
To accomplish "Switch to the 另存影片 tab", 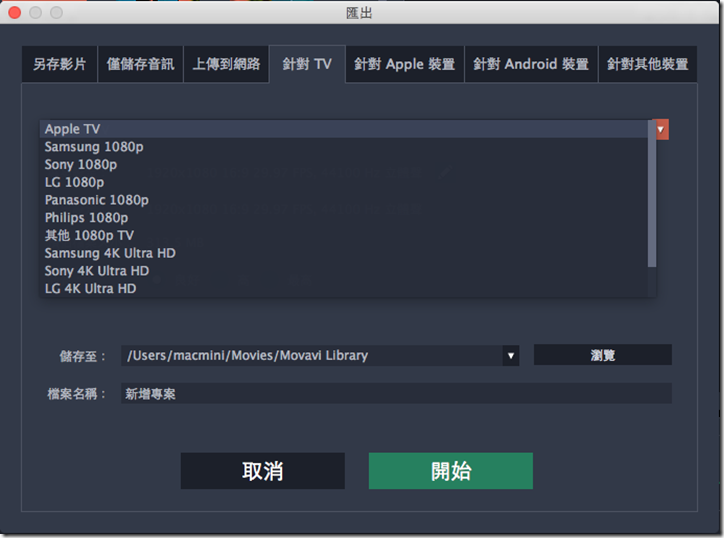I will click(x=60, y=64).
